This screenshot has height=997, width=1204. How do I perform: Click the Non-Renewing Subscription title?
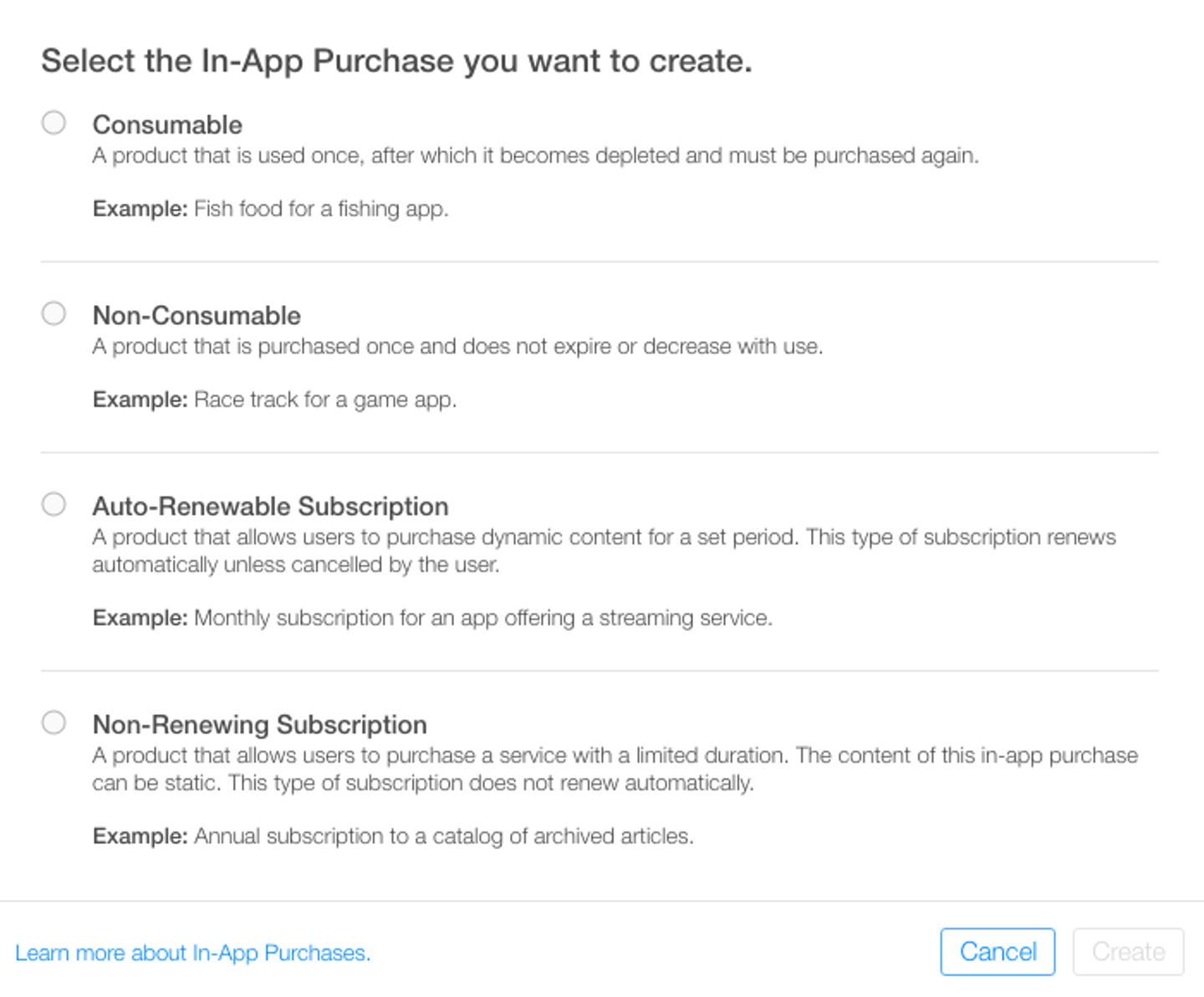259,725
